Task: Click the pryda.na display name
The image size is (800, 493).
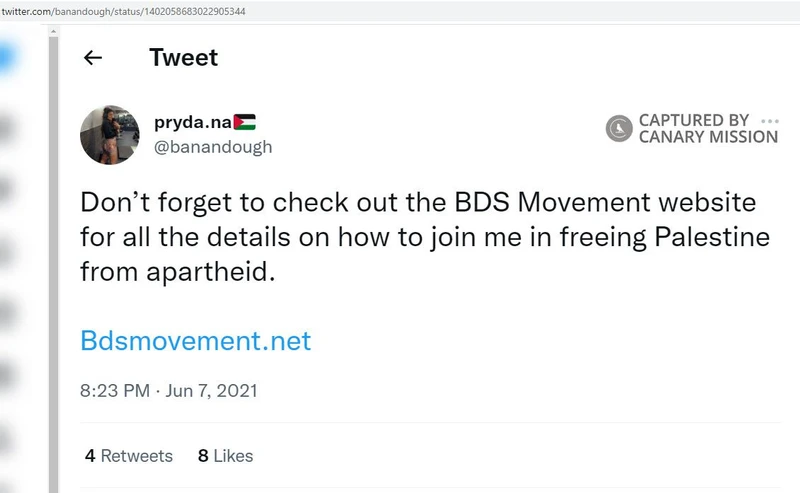Action: [x=192, y=122]
